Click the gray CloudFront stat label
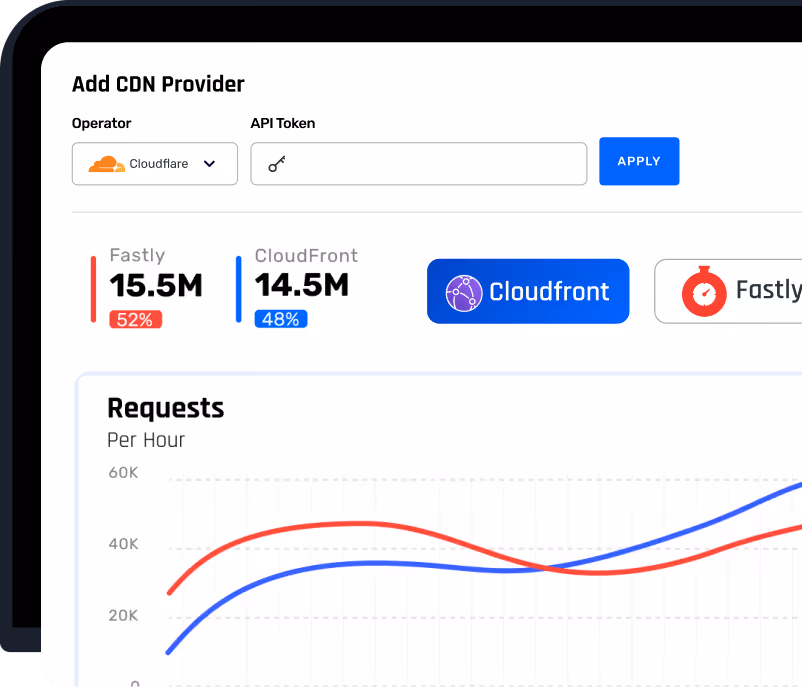 click(x=306, y=255)
